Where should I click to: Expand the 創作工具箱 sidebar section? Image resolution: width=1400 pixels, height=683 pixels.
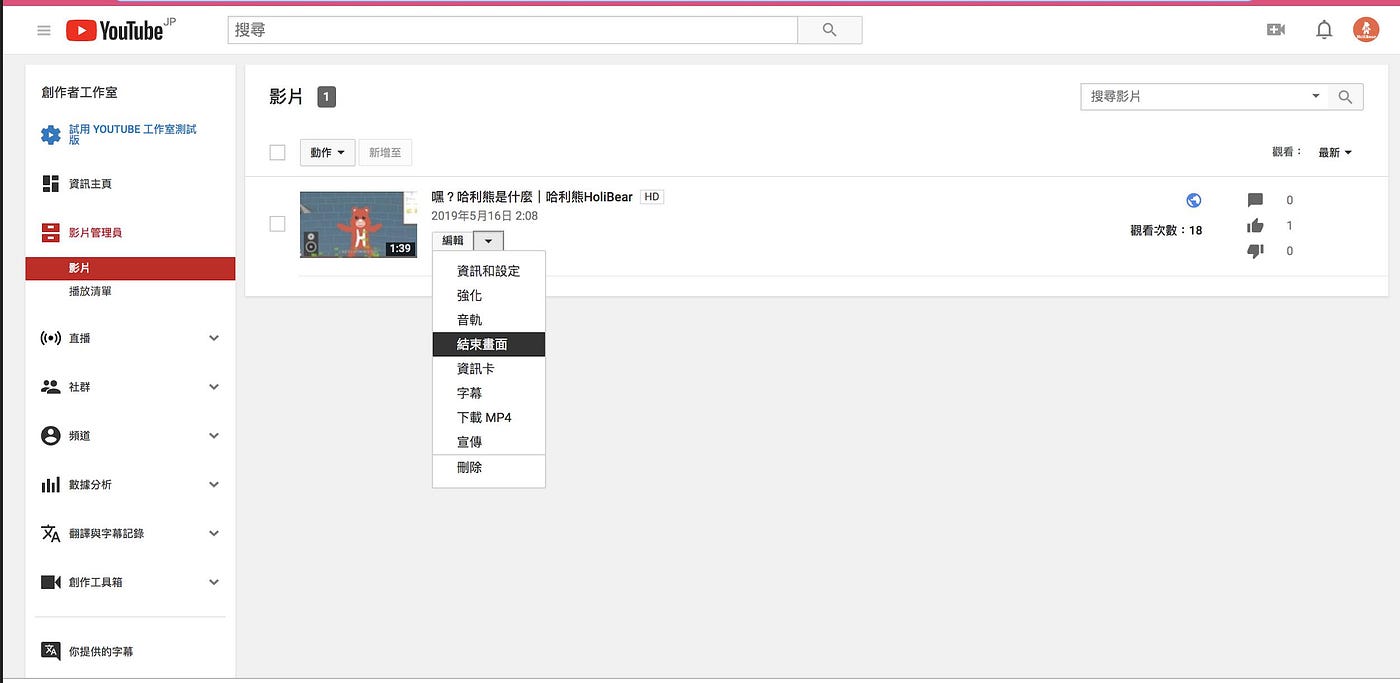click(x=213, y=582)
